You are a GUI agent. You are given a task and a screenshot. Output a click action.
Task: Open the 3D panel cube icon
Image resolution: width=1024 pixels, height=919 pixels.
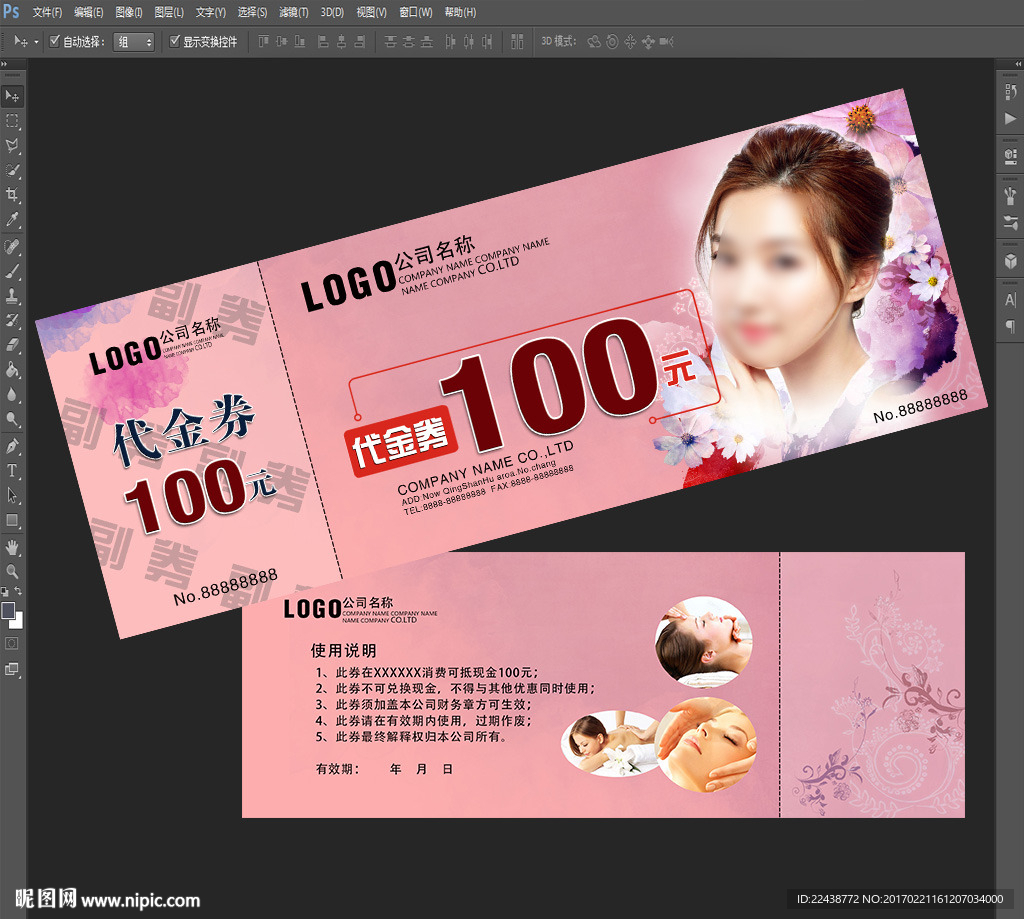[1010, 261]
